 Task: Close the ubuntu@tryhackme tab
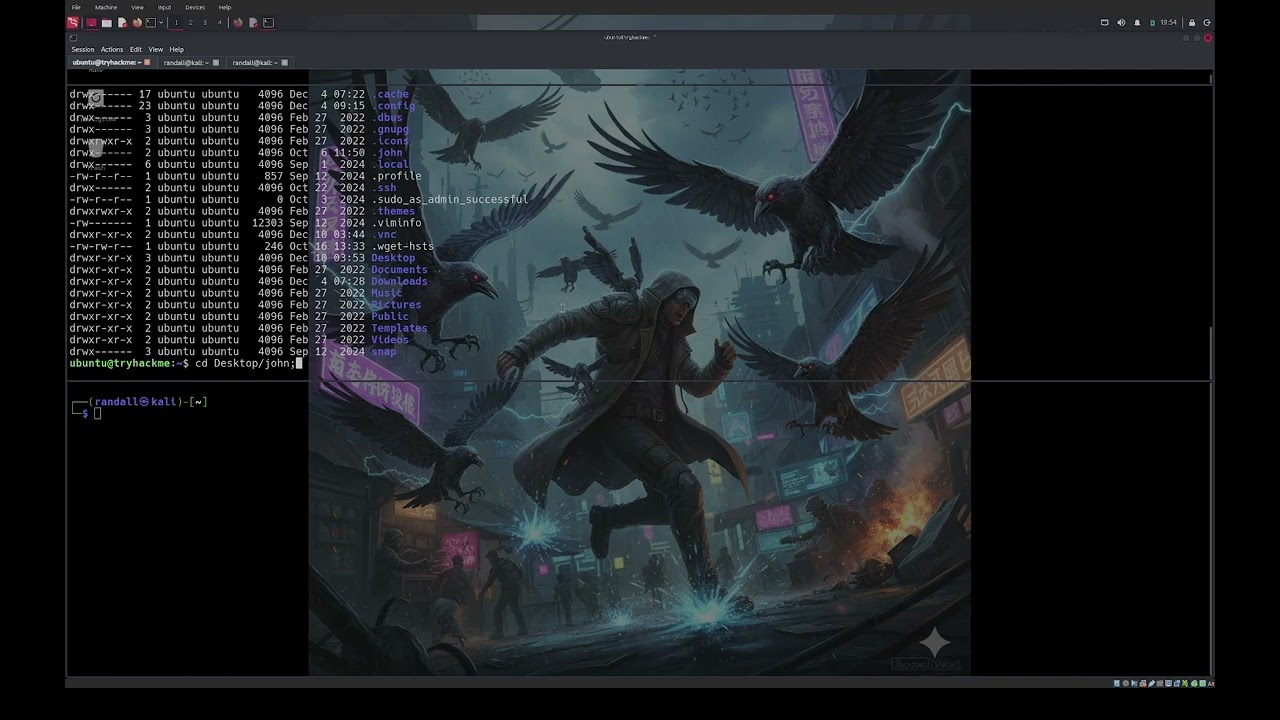(x=147, y=62)
